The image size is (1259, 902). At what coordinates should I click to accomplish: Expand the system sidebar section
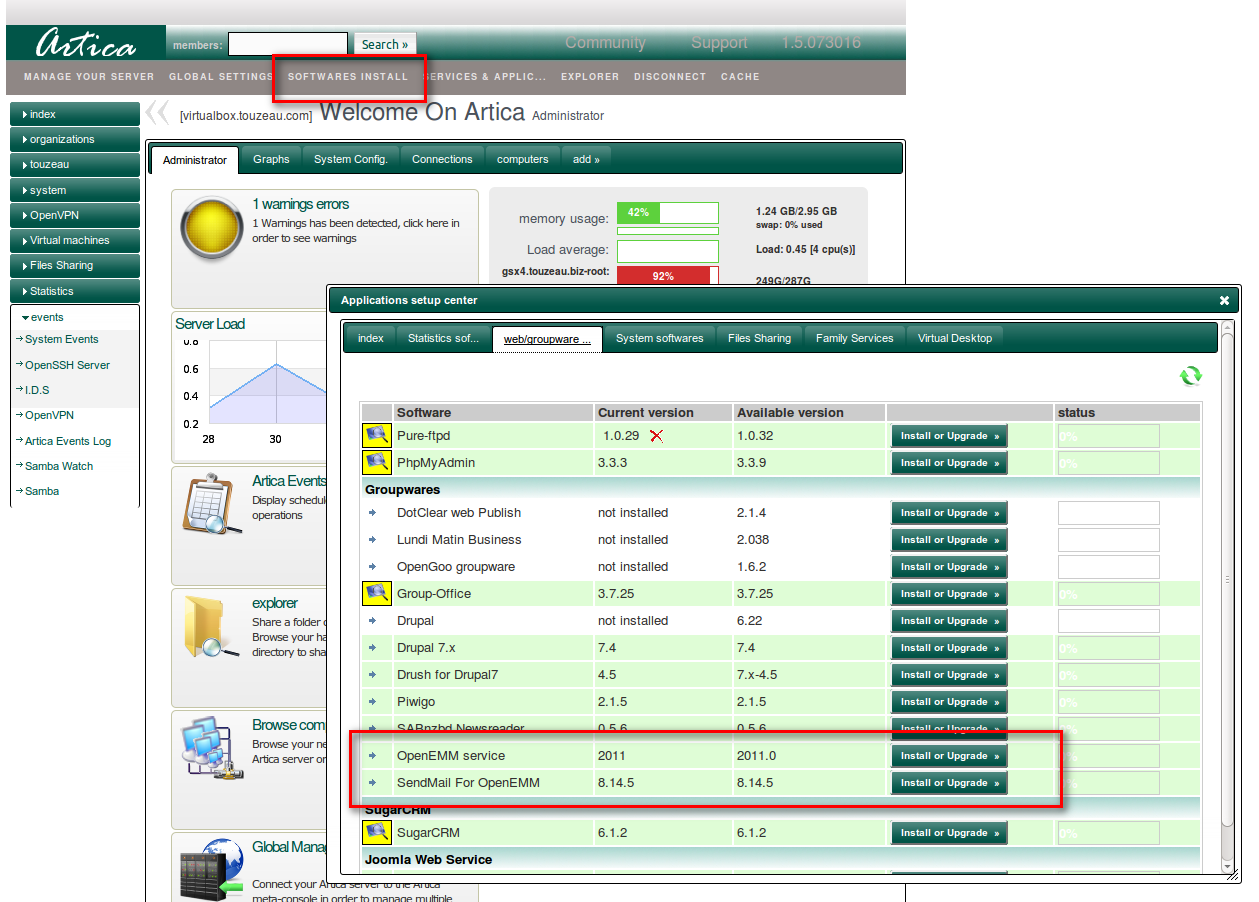[74, 190]
